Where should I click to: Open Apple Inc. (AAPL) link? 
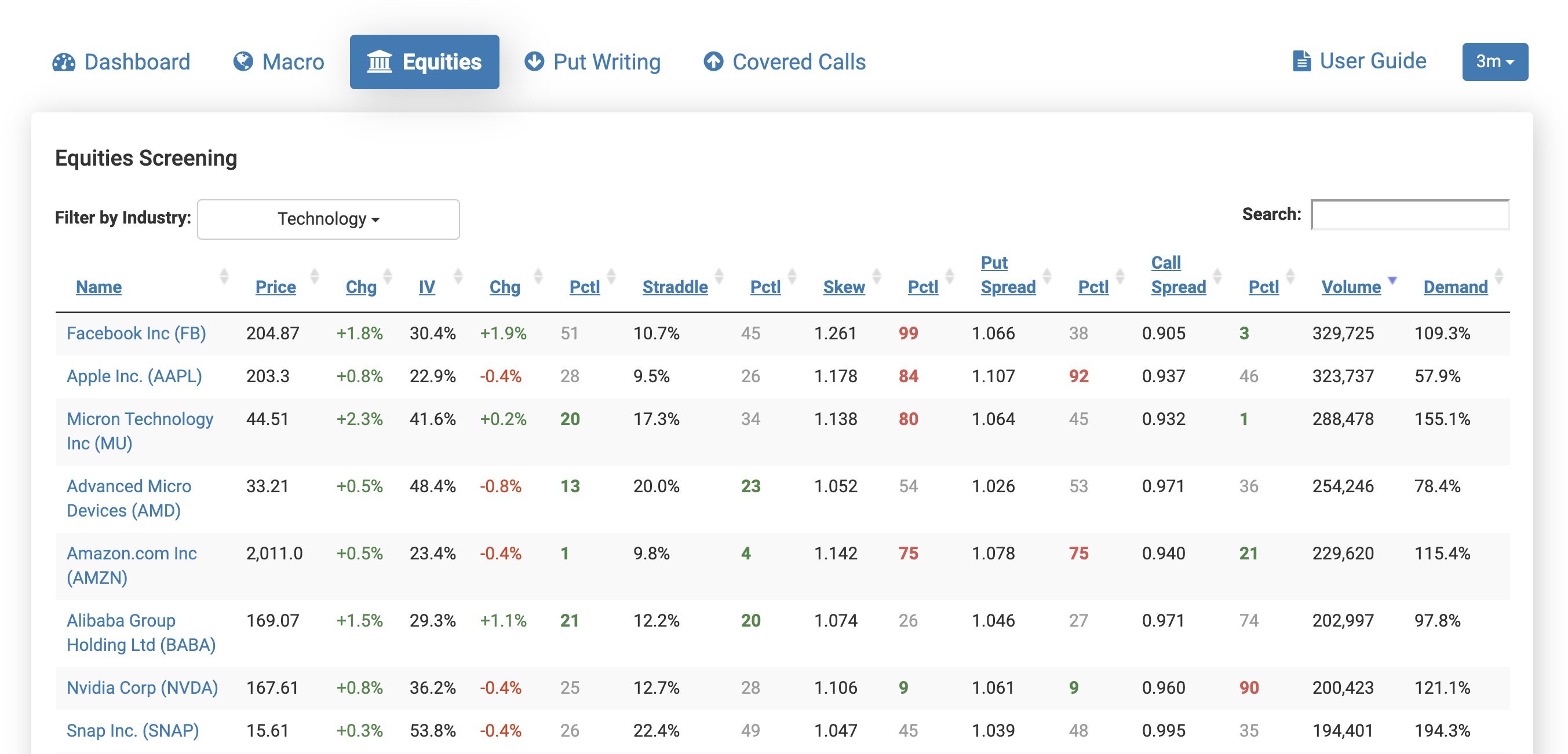134,376
